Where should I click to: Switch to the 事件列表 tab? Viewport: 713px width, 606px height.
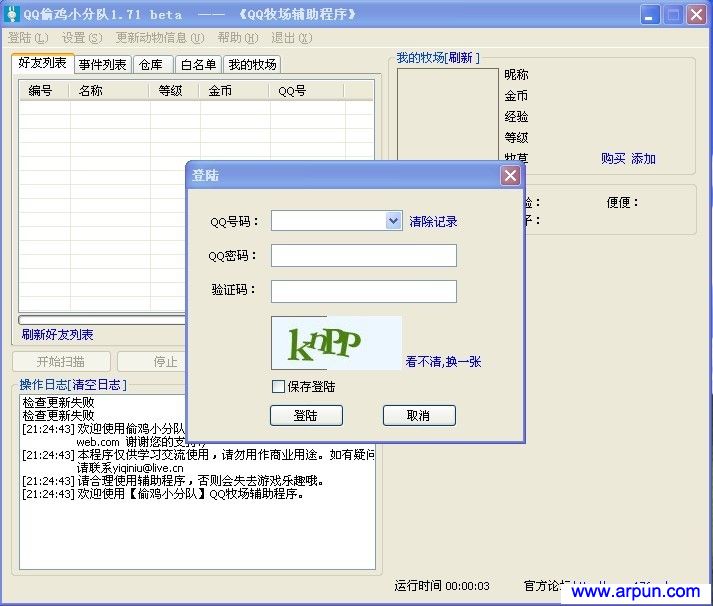(102, 65)
